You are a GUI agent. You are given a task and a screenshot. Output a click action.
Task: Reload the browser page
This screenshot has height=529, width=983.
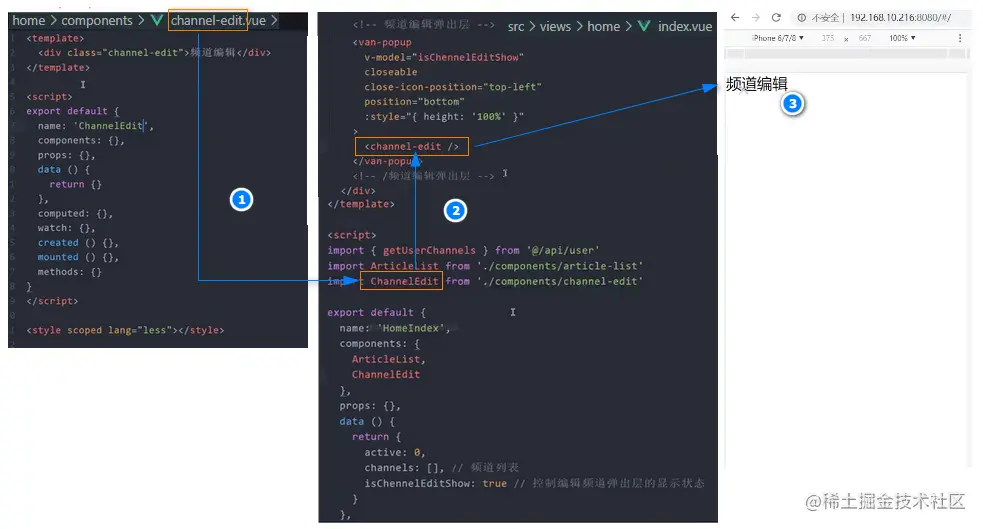point(776,18)
